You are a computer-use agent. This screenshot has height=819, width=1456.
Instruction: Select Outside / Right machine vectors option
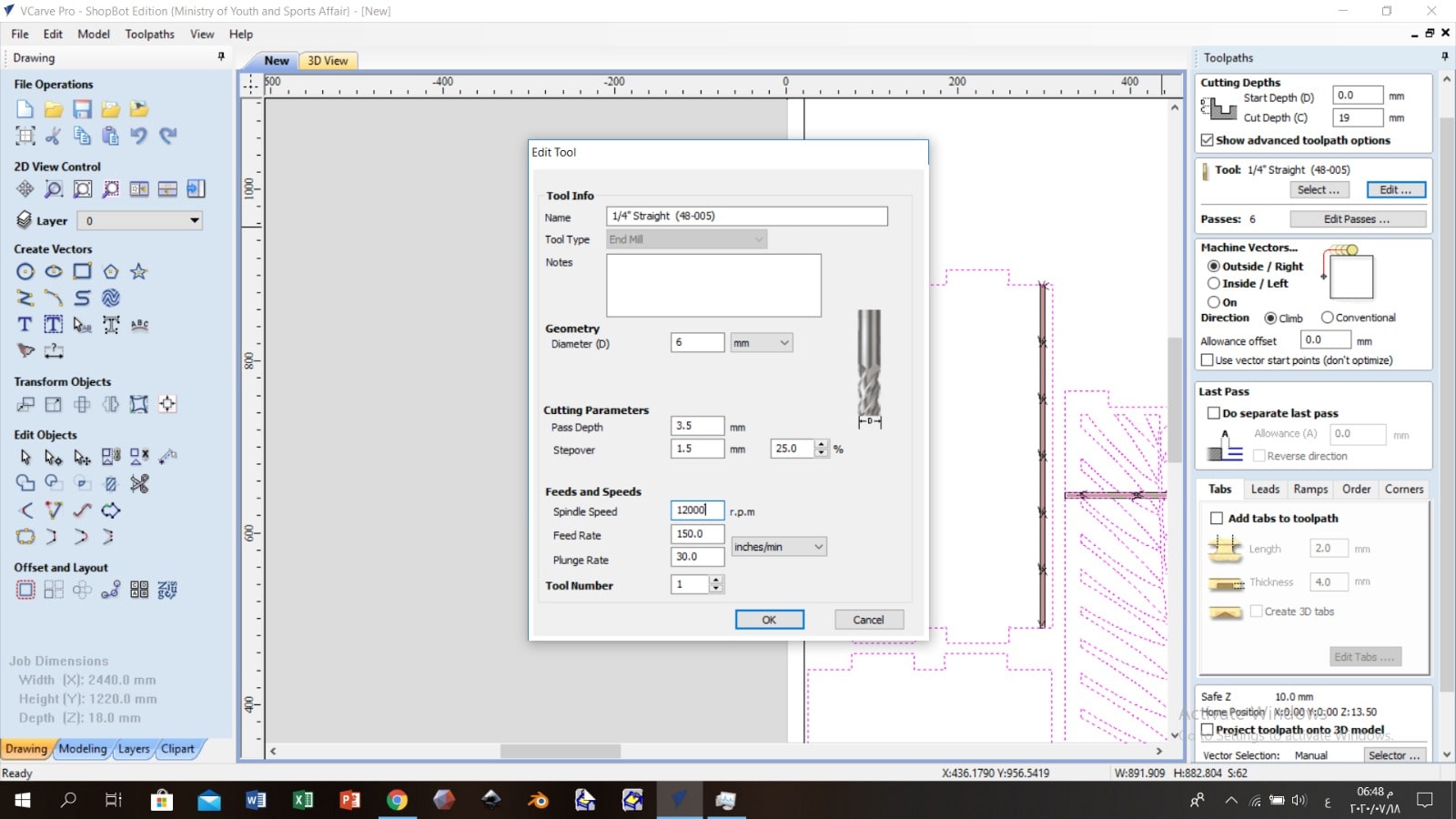coord(1213,267)
